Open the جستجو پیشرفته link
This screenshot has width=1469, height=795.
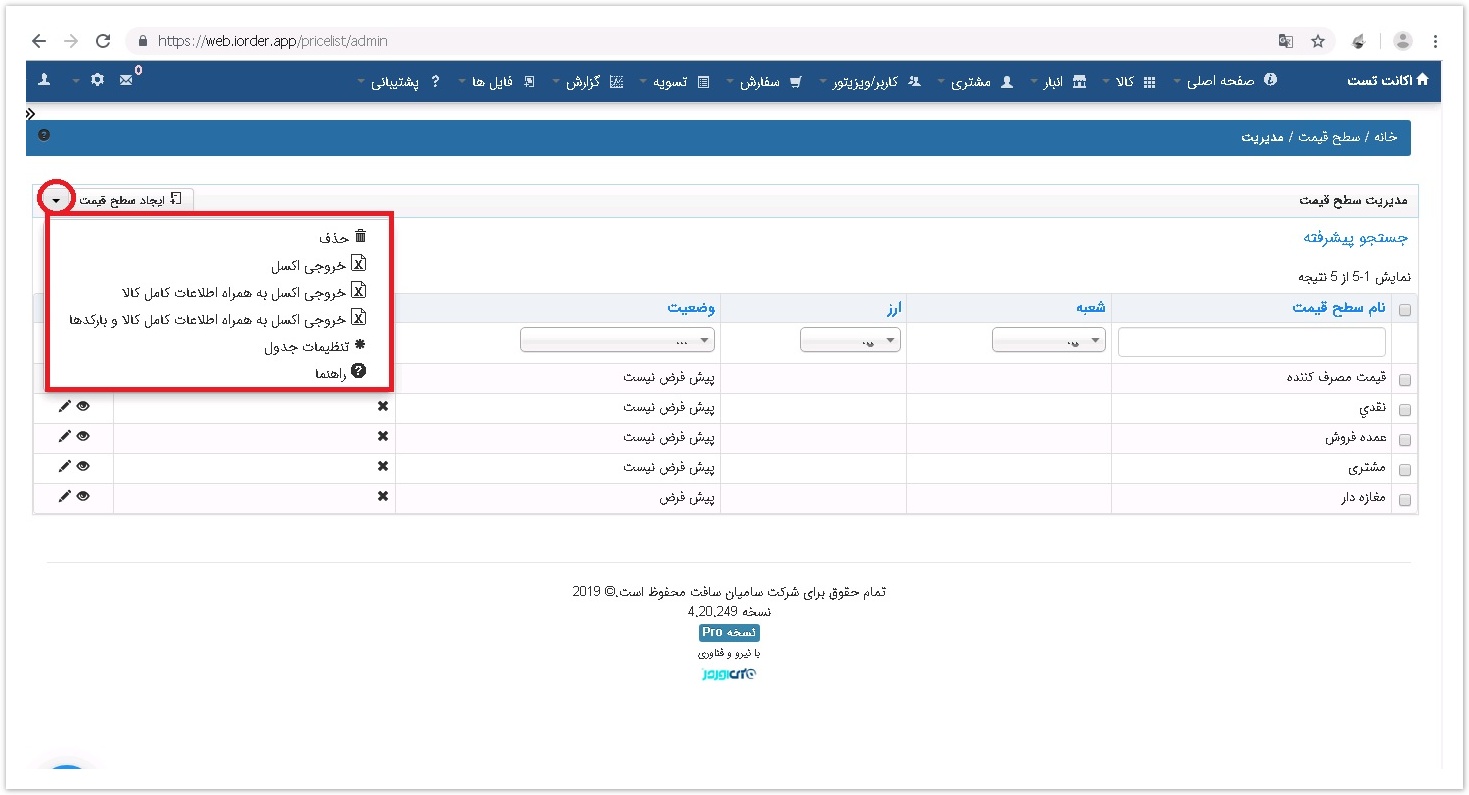coord(1355,237)
